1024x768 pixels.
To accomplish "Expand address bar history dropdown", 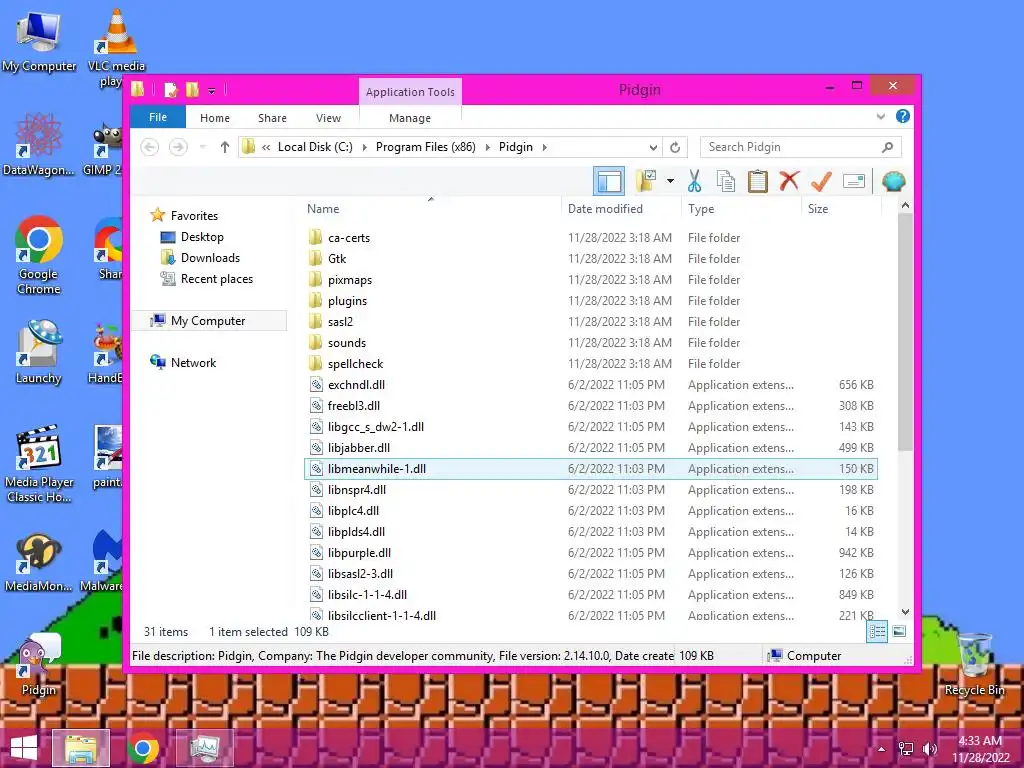I will [x=653, y=147].
